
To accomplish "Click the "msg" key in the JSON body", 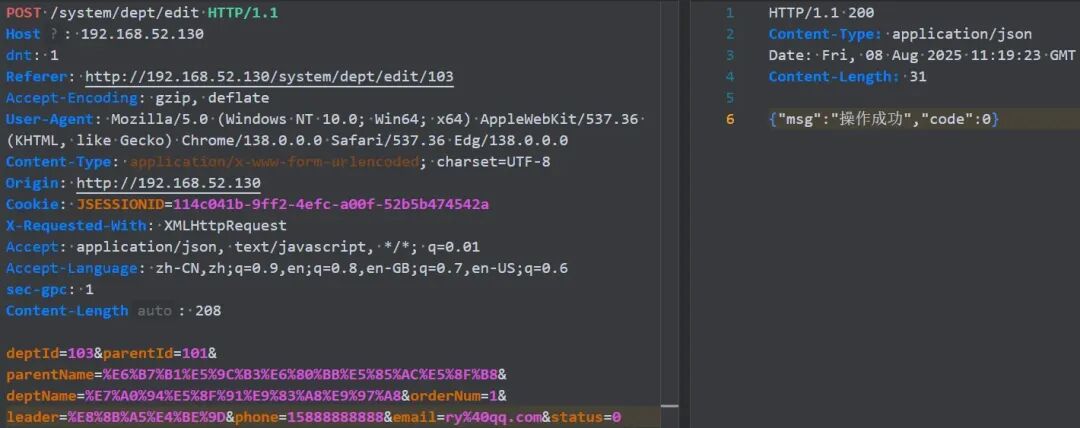I will point(799,119).
